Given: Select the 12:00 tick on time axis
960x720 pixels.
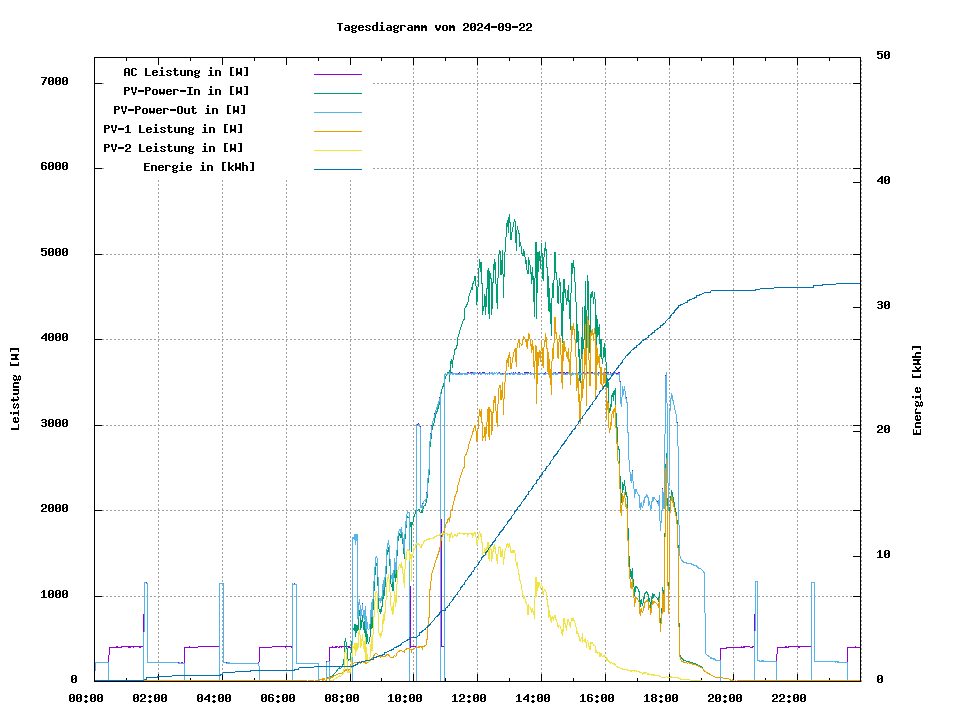Looking at the screenshot, I should pos(470,698).
